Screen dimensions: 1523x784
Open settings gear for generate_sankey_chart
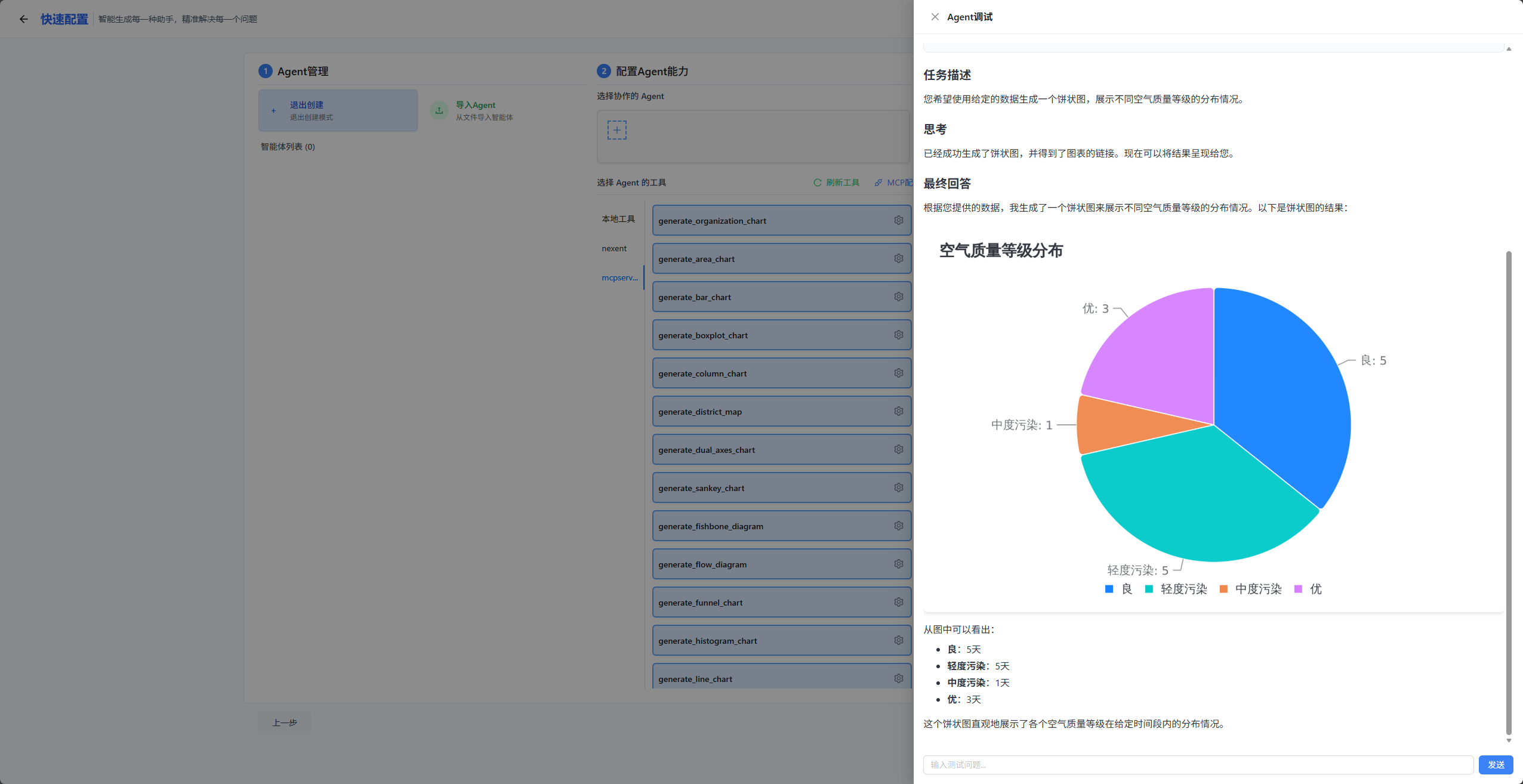coord(898,487)
